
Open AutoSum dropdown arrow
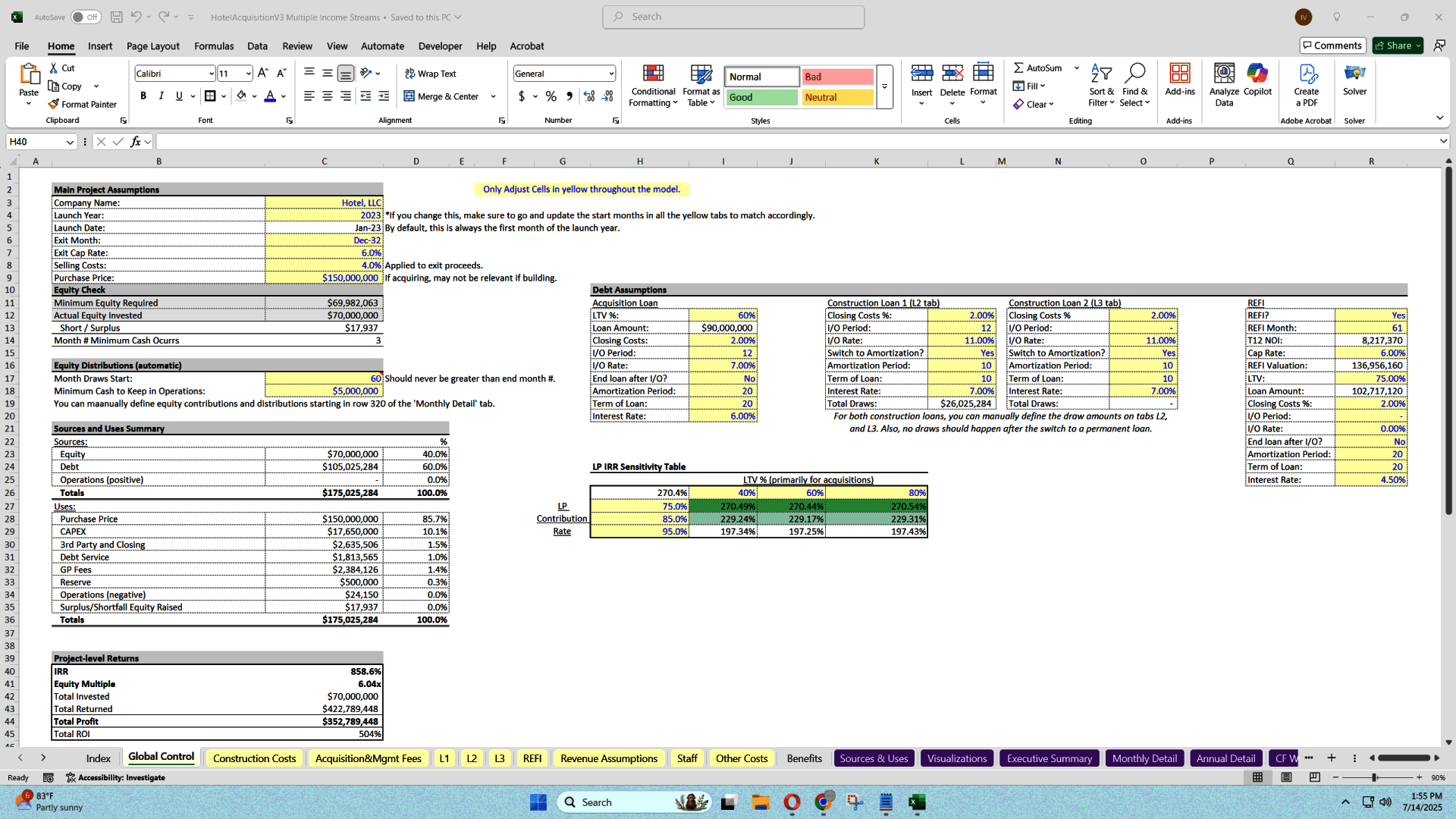[1077, 68]
